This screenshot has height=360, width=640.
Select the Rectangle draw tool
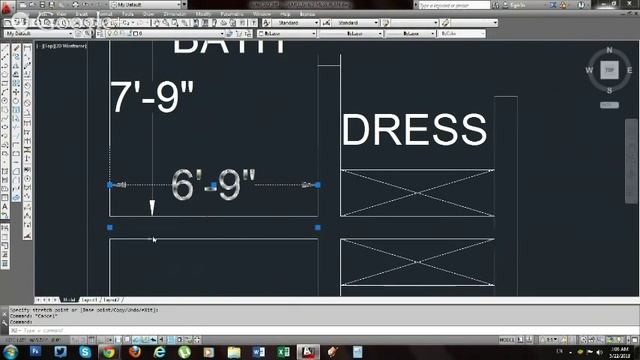tap(5, 84)
